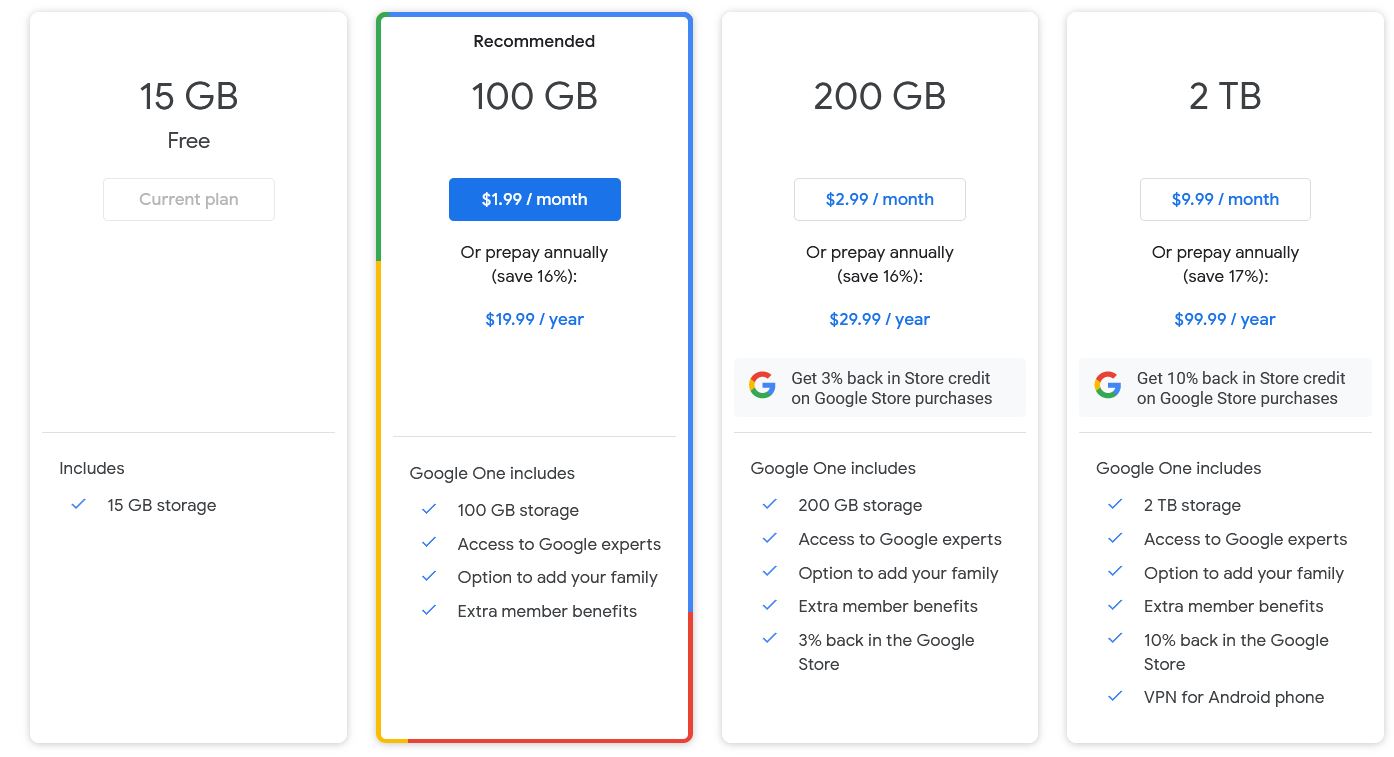Image resolution: width=1394 pixels, height=757 pixels.
Task: Click checkmark beside 15 GB storage
Action: [x=79, y=505]
